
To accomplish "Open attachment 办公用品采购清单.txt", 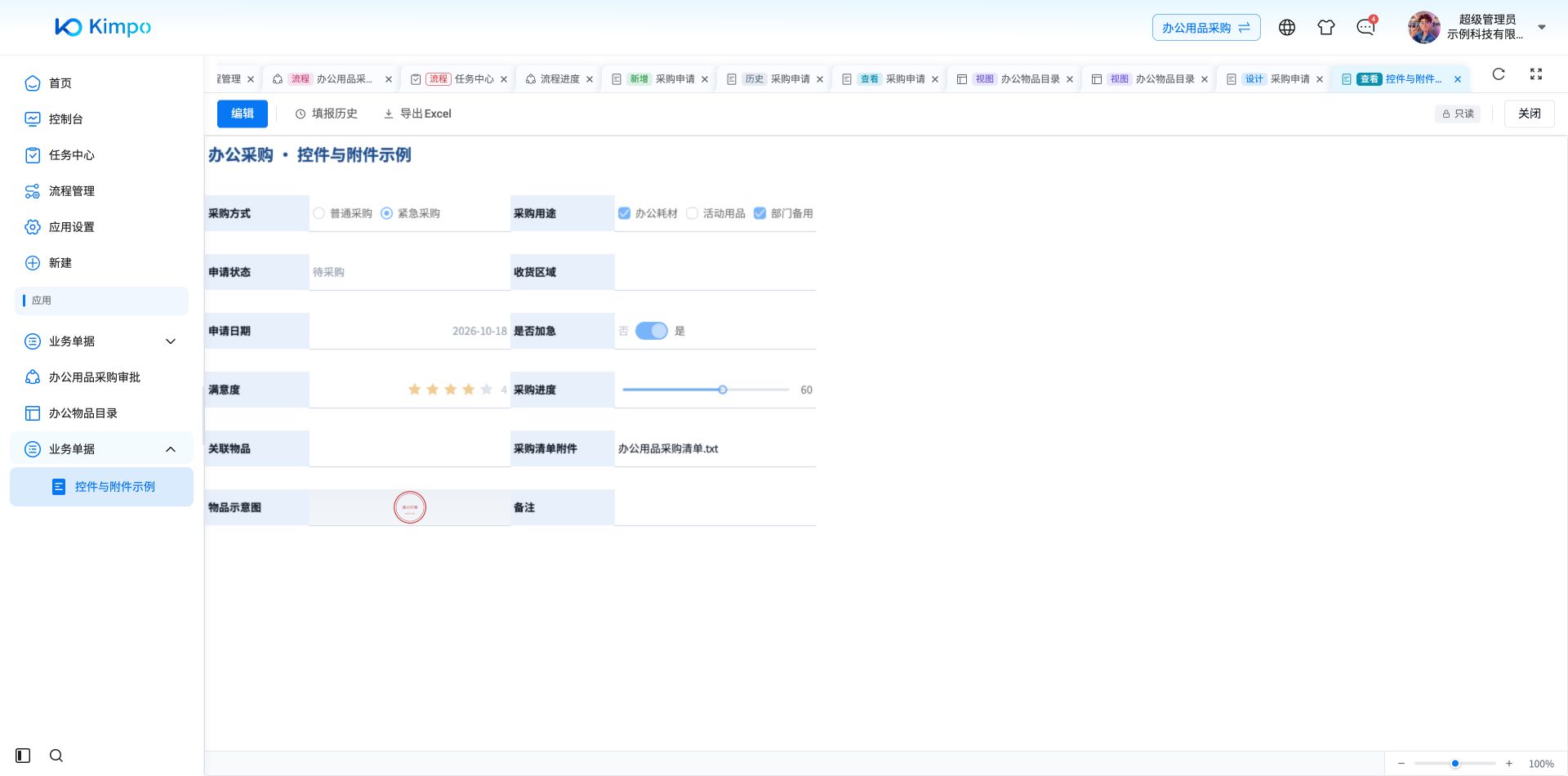I will tap(668, 448).
